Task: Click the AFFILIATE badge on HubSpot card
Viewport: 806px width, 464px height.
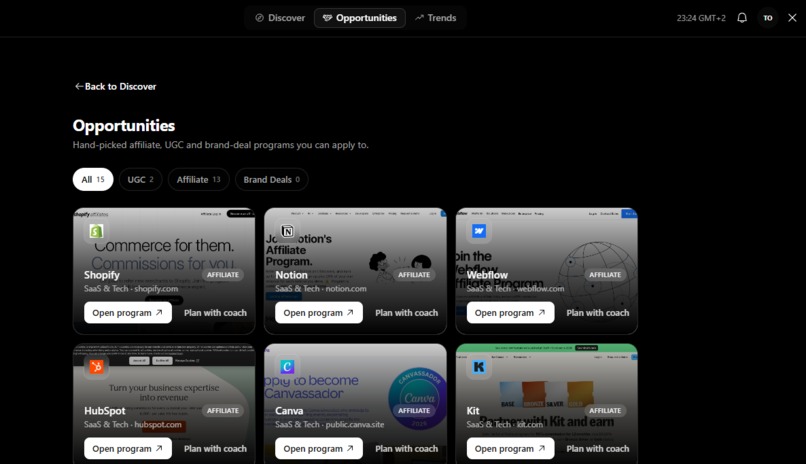Action: pyautogui.click(x=223, y=411)
